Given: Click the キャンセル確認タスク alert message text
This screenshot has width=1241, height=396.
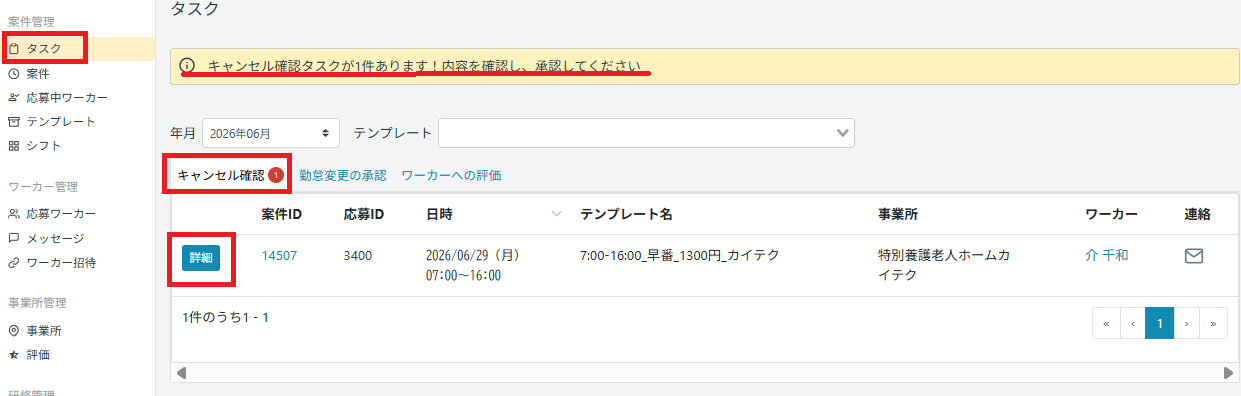Looking at the screenshot, I should (424, 66).
